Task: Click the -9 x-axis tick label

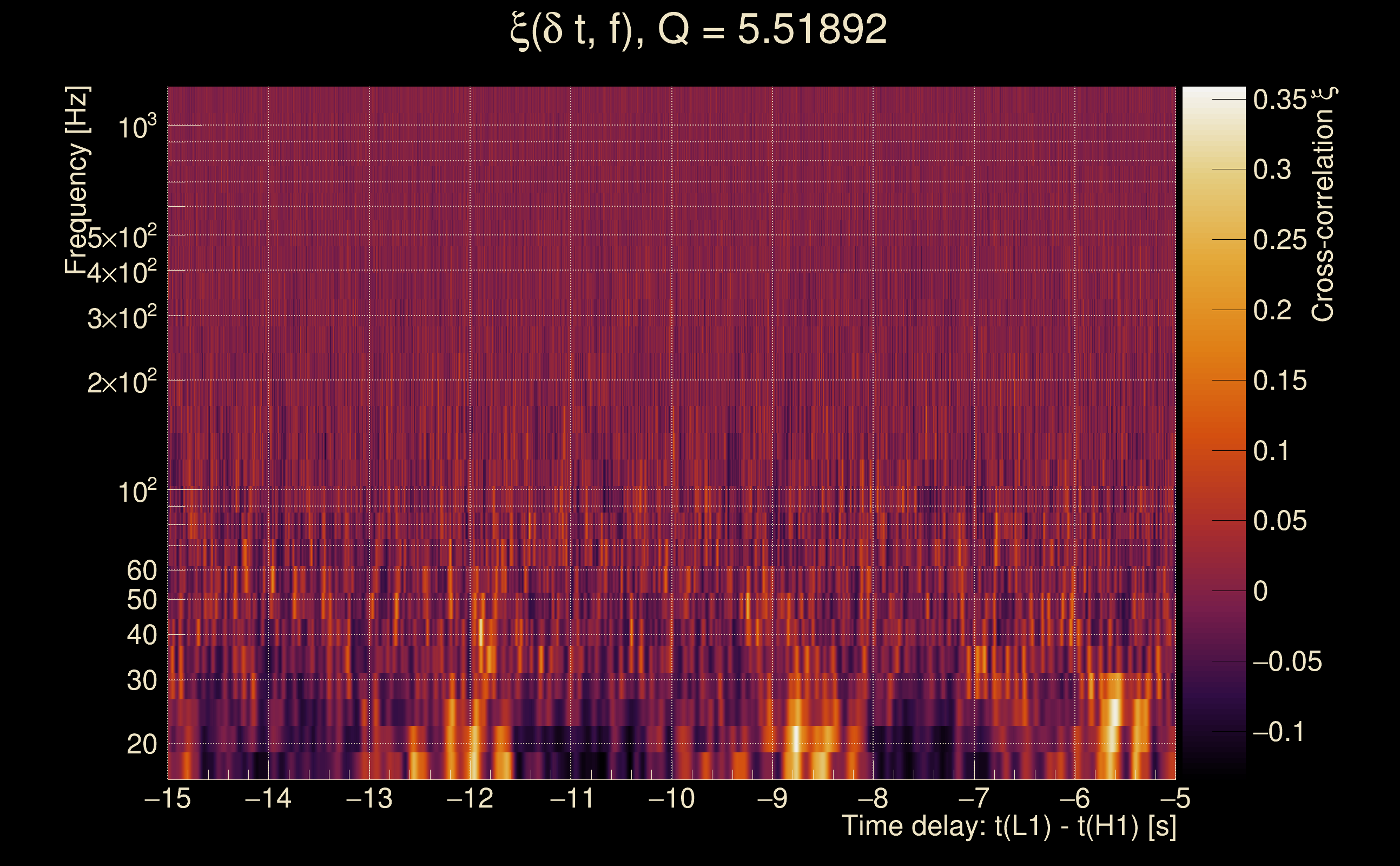Action: [772, 798]
